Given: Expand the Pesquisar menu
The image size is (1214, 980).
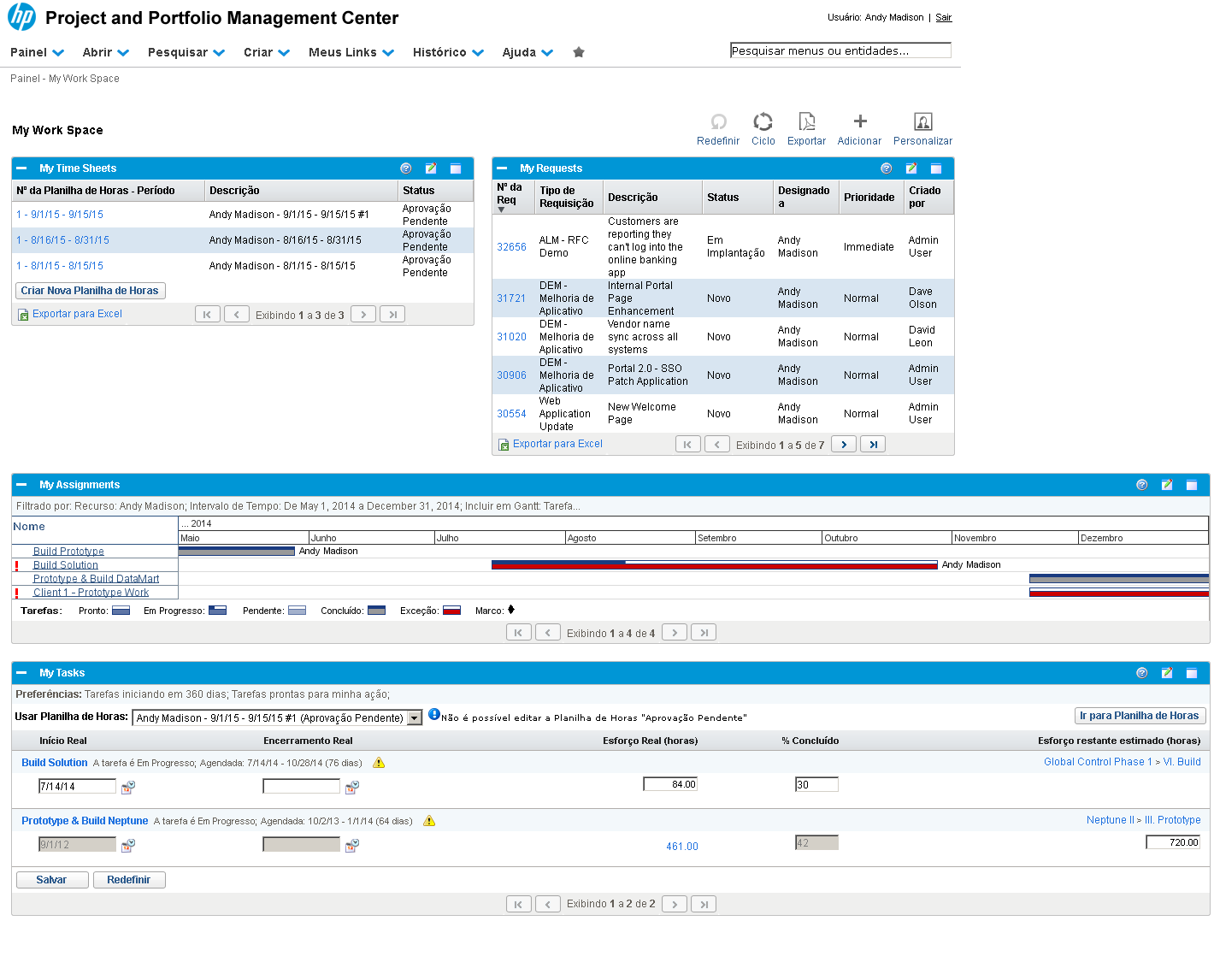Looking at the screenshot, I should pos(186,52).
